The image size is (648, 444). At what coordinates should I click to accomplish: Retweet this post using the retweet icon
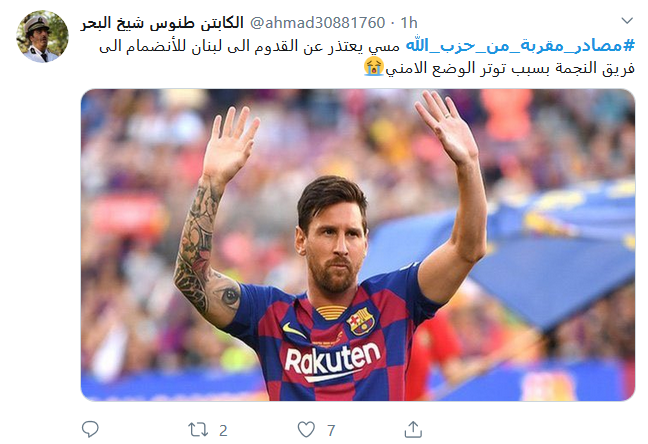(x=198, y=430)
